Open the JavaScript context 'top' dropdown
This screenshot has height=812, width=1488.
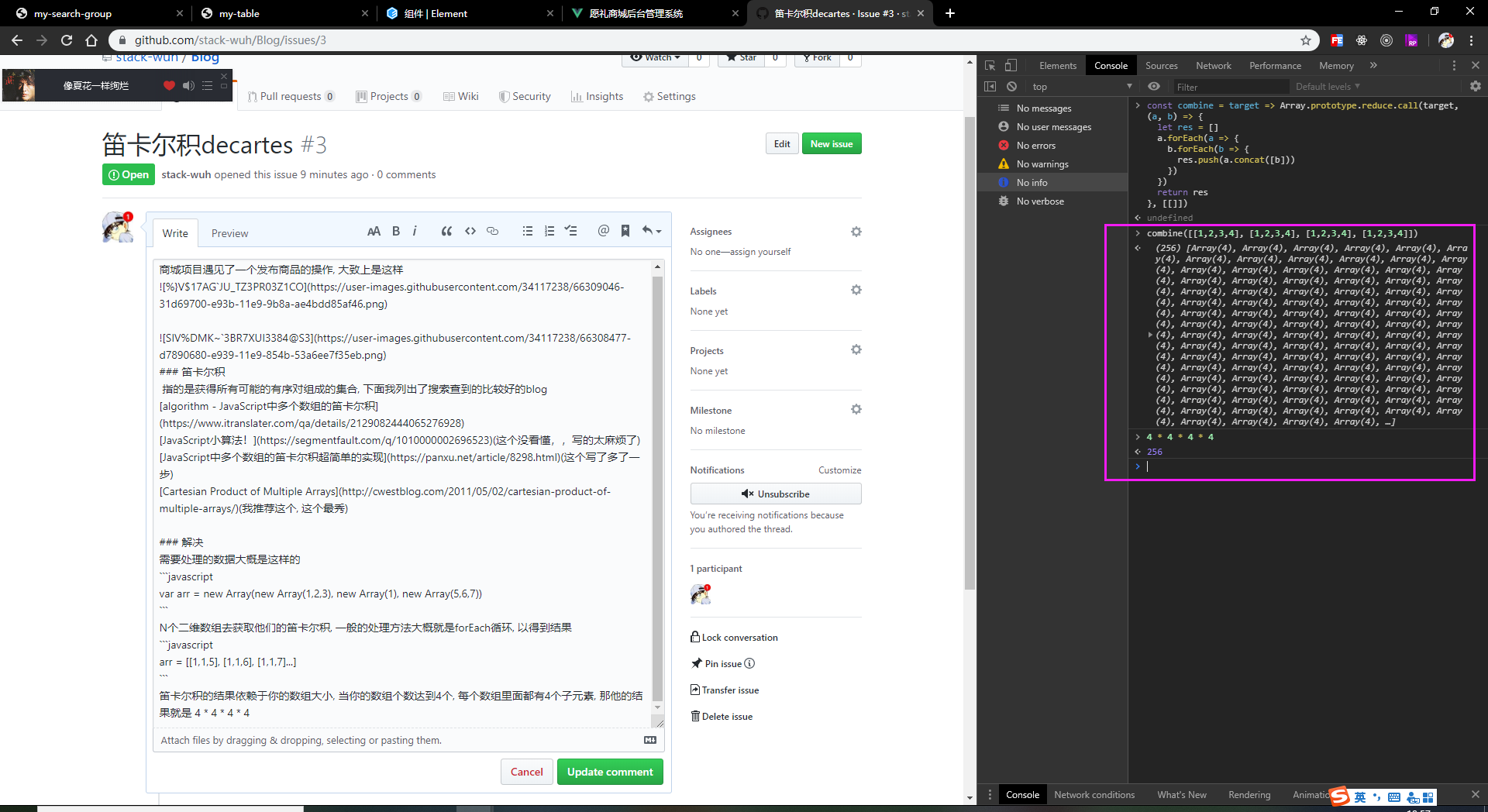coord(1082,87)
